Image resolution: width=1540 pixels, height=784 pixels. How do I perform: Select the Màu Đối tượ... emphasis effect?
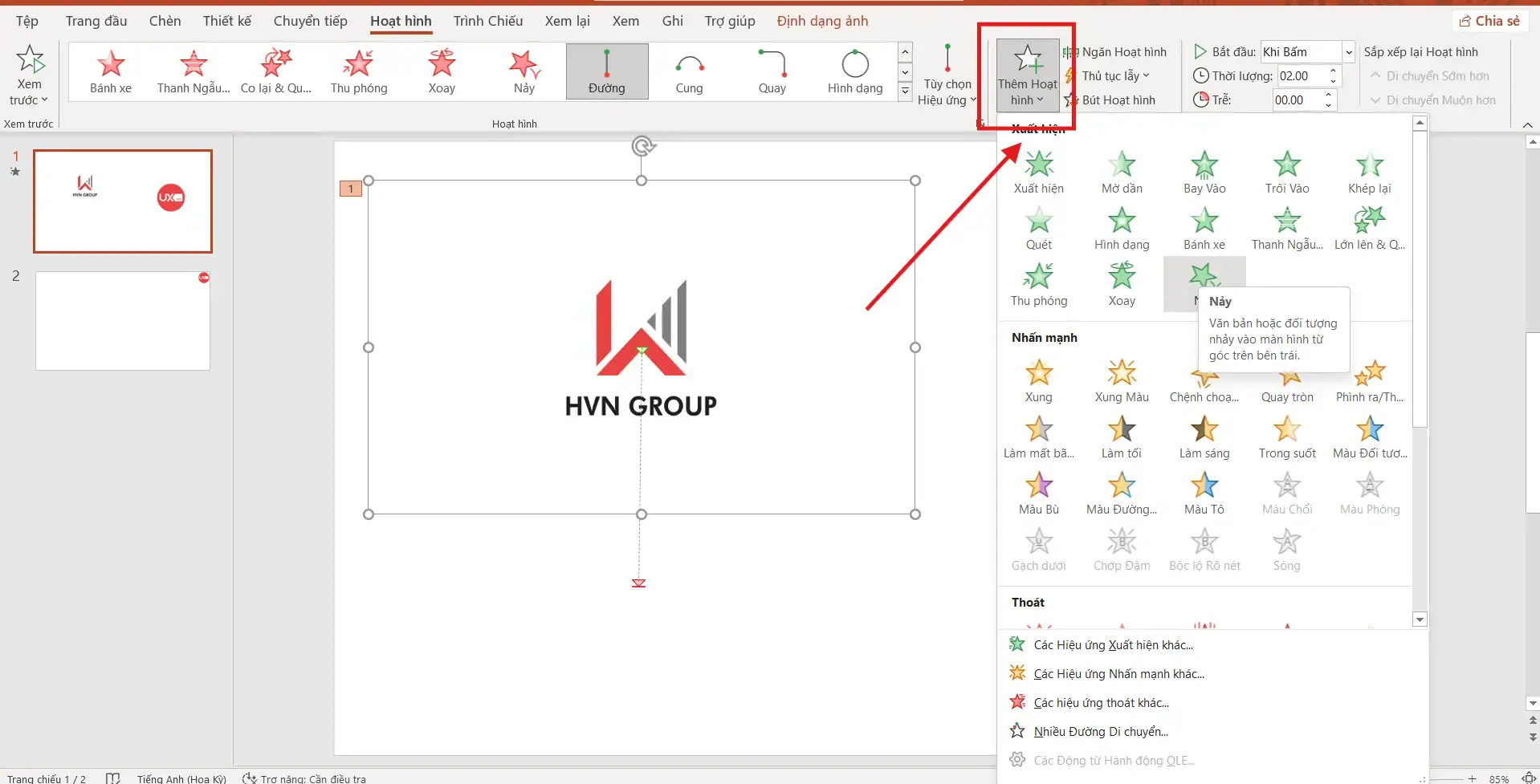point(1370,438)
